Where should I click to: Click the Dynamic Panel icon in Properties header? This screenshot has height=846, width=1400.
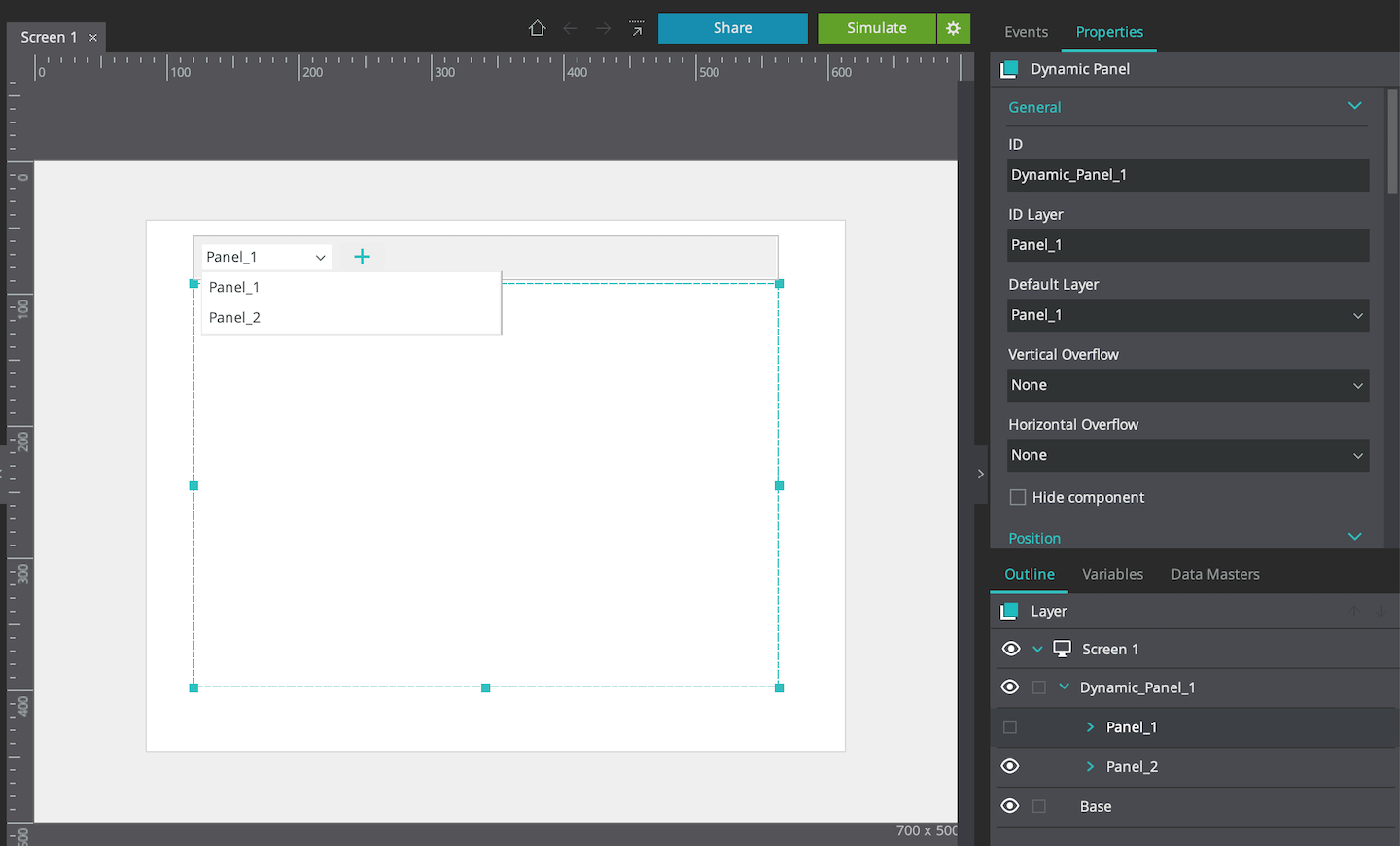pyautogui.click(x=1009, y=69)
